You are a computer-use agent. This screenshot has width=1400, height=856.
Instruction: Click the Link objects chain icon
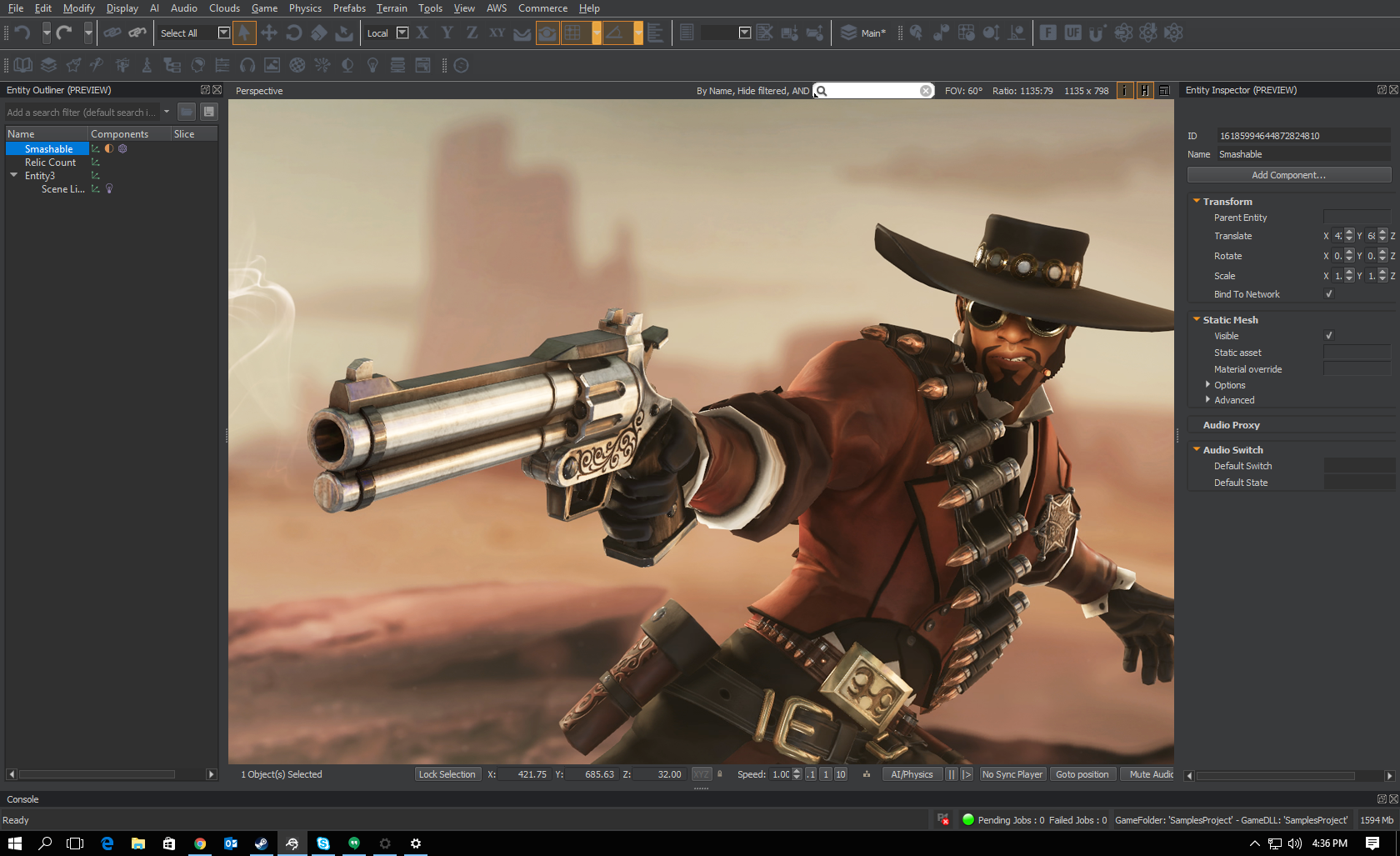point(112,33)
